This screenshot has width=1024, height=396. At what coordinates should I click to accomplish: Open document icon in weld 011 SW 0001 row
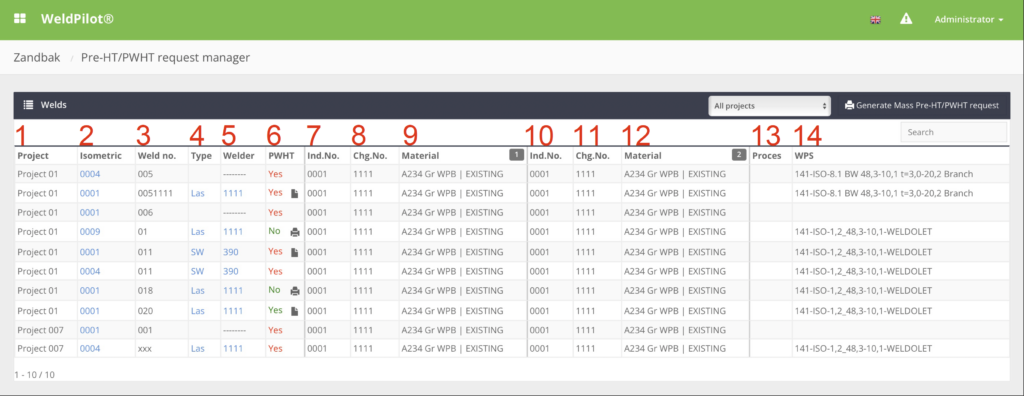295,252
